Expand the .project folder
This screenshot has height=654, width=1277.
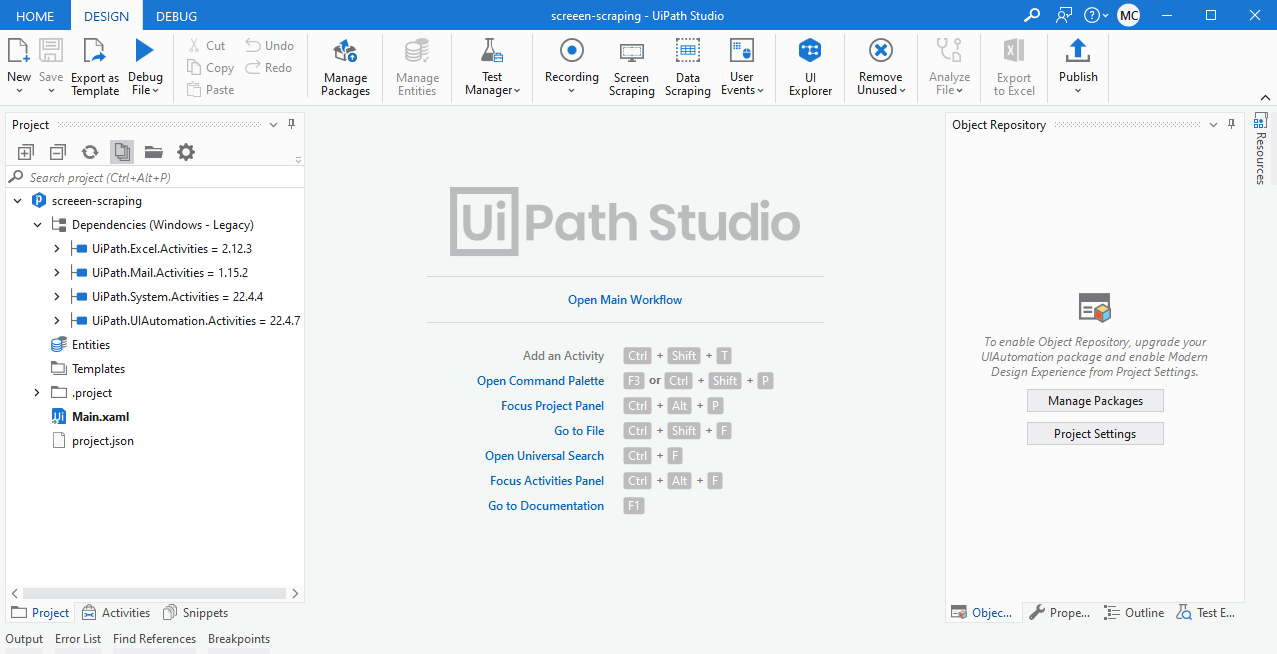pos(38,393)
